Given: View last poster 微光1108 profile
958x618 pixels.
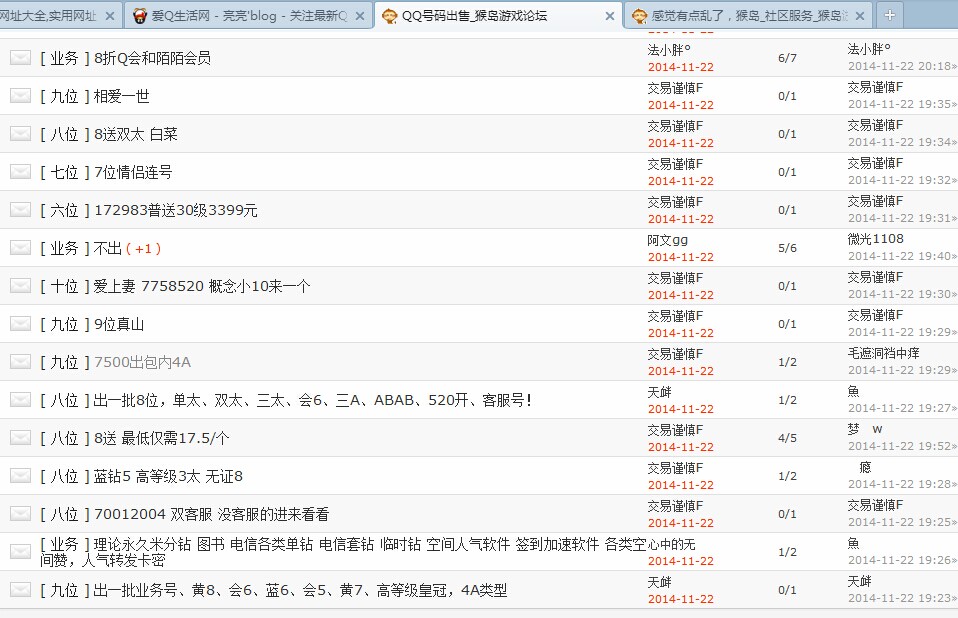Looking at the screenshot, I should pos(876,239).
